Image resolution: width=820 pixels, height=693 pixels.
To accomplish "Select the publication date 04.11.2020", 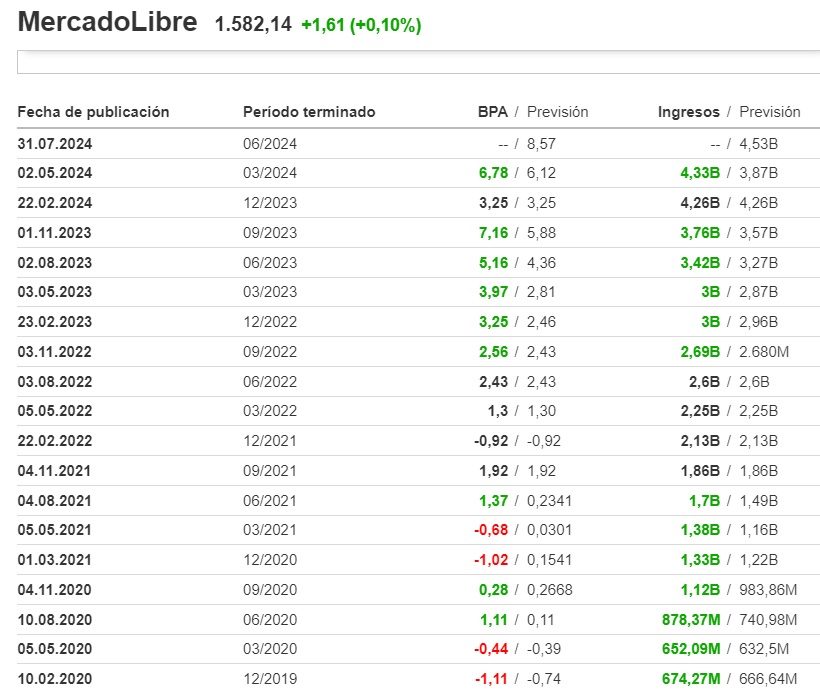I will pyautogui.click(x=55, y=590).
